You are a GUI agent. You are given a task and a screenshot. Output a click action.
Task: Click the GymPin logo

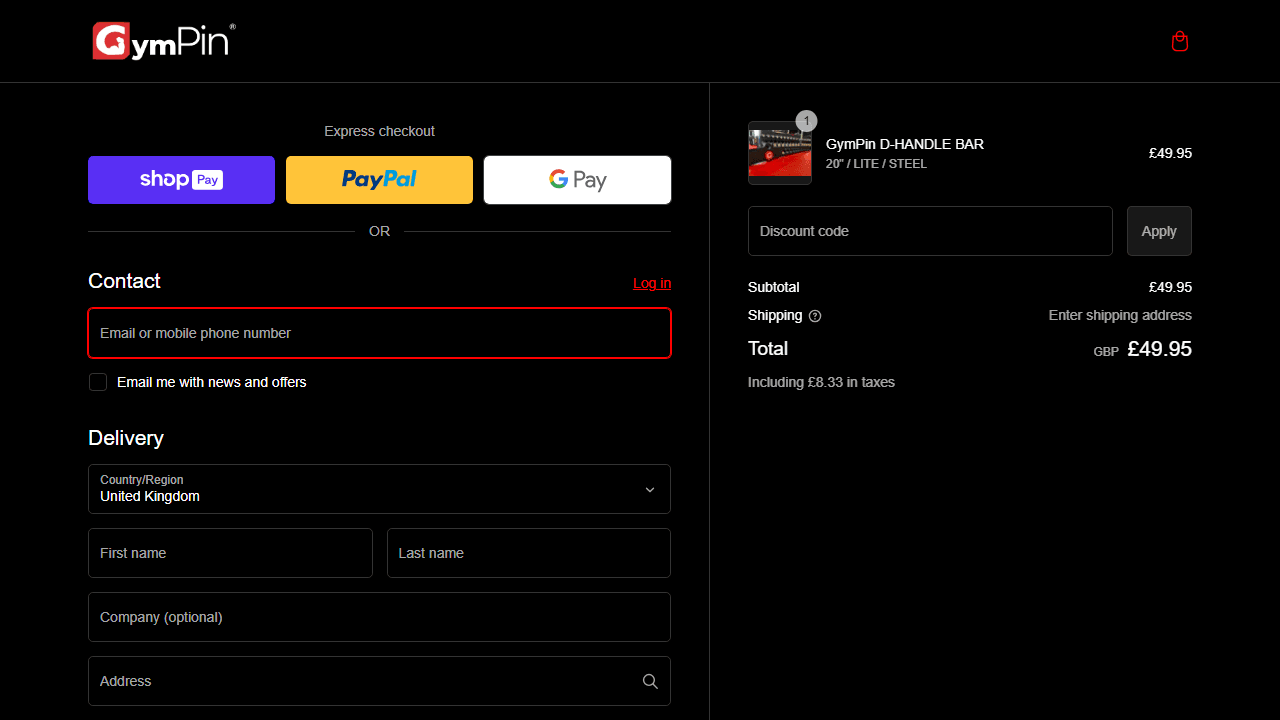164,41
